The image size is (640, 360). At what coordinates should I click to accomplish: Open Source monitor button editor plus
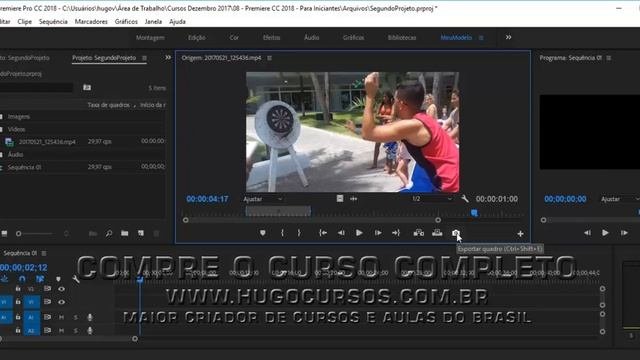point(520,234)
